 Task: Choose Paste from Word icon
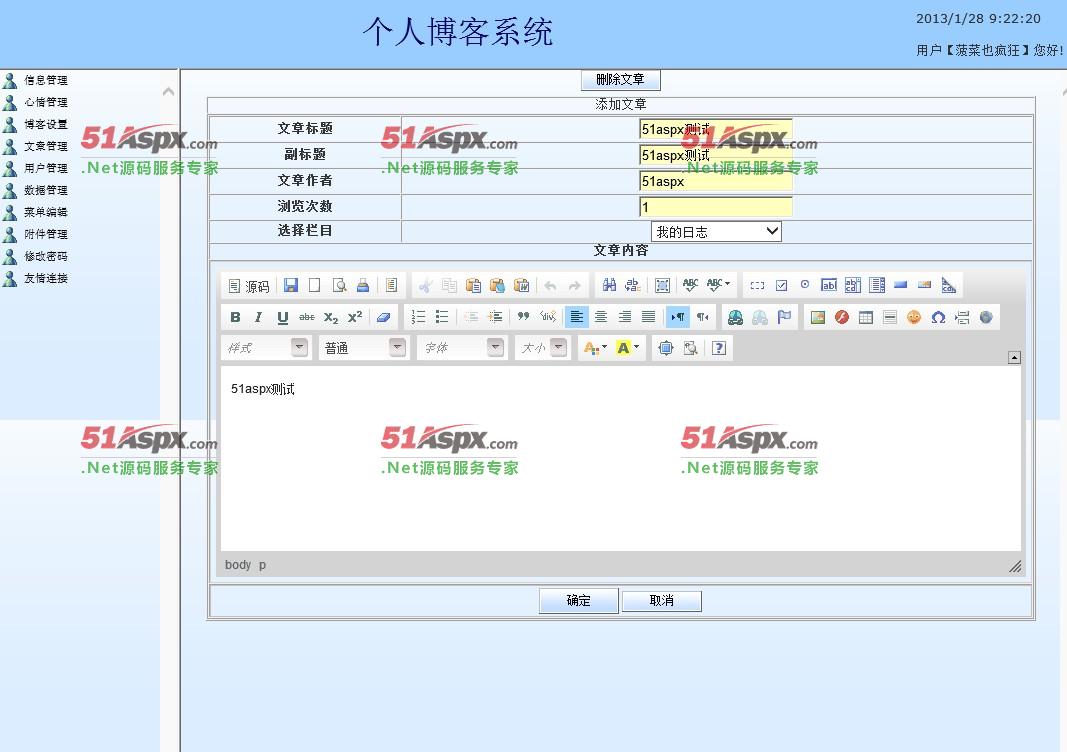(x=521, y=285)
